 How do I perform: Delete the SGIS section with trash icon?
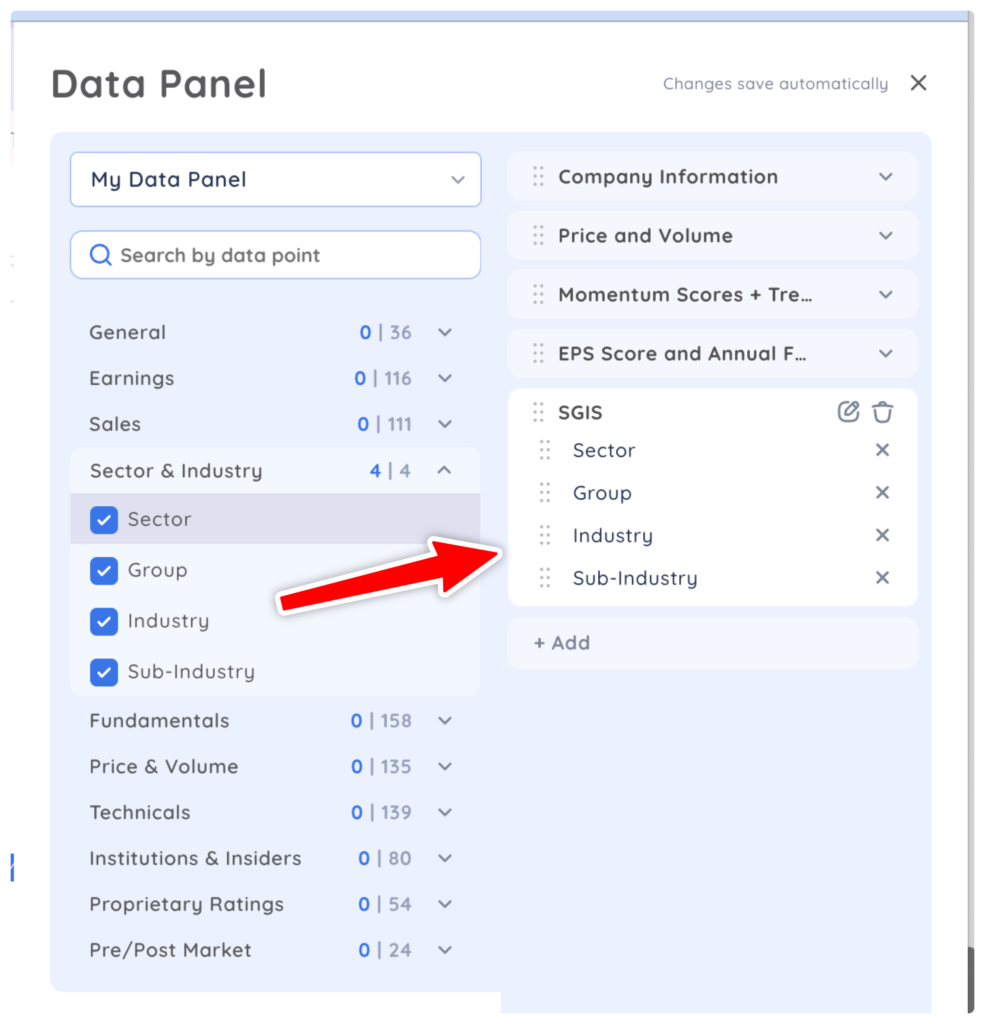(882, 412)
